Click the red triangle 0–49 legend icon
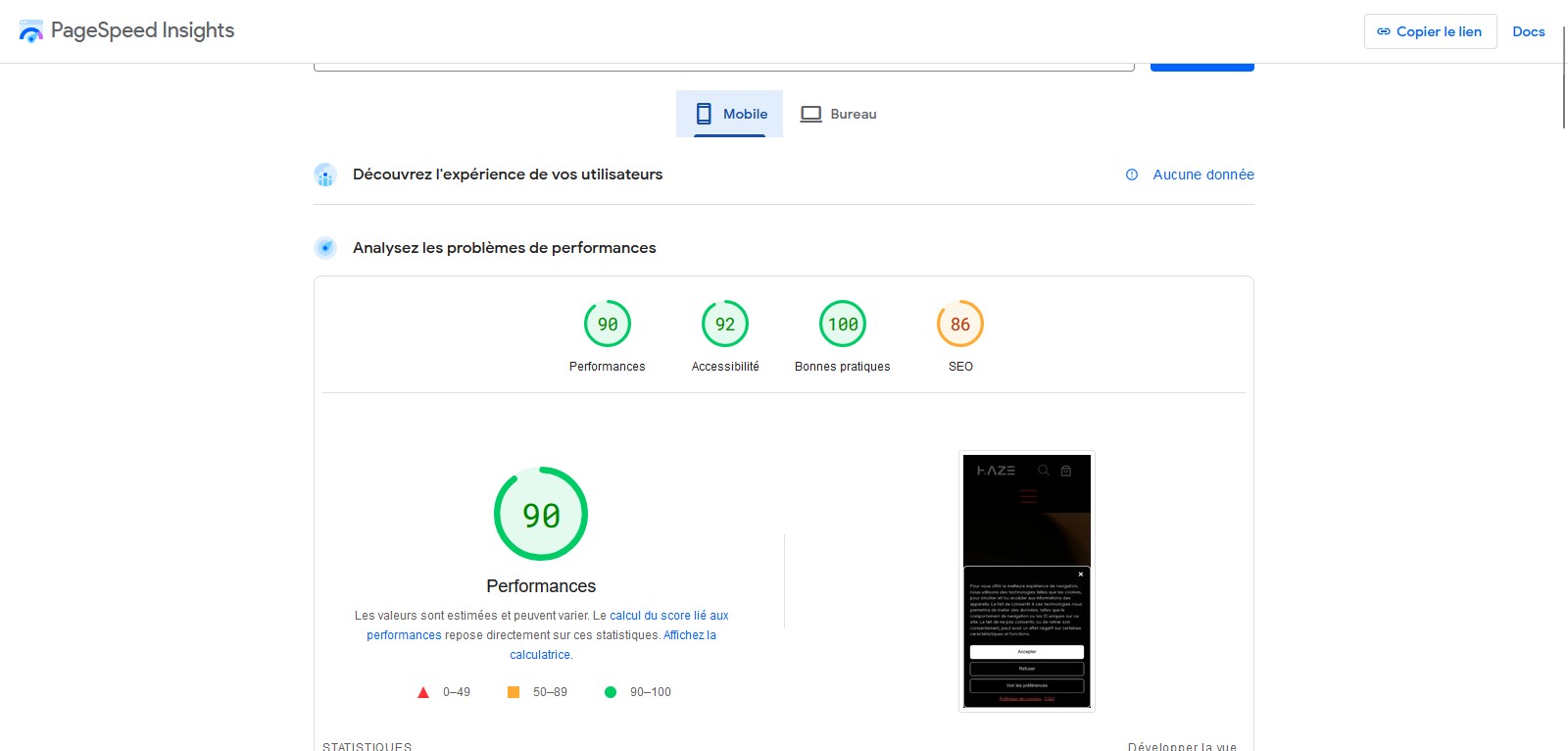 click(x=423, y=692)
